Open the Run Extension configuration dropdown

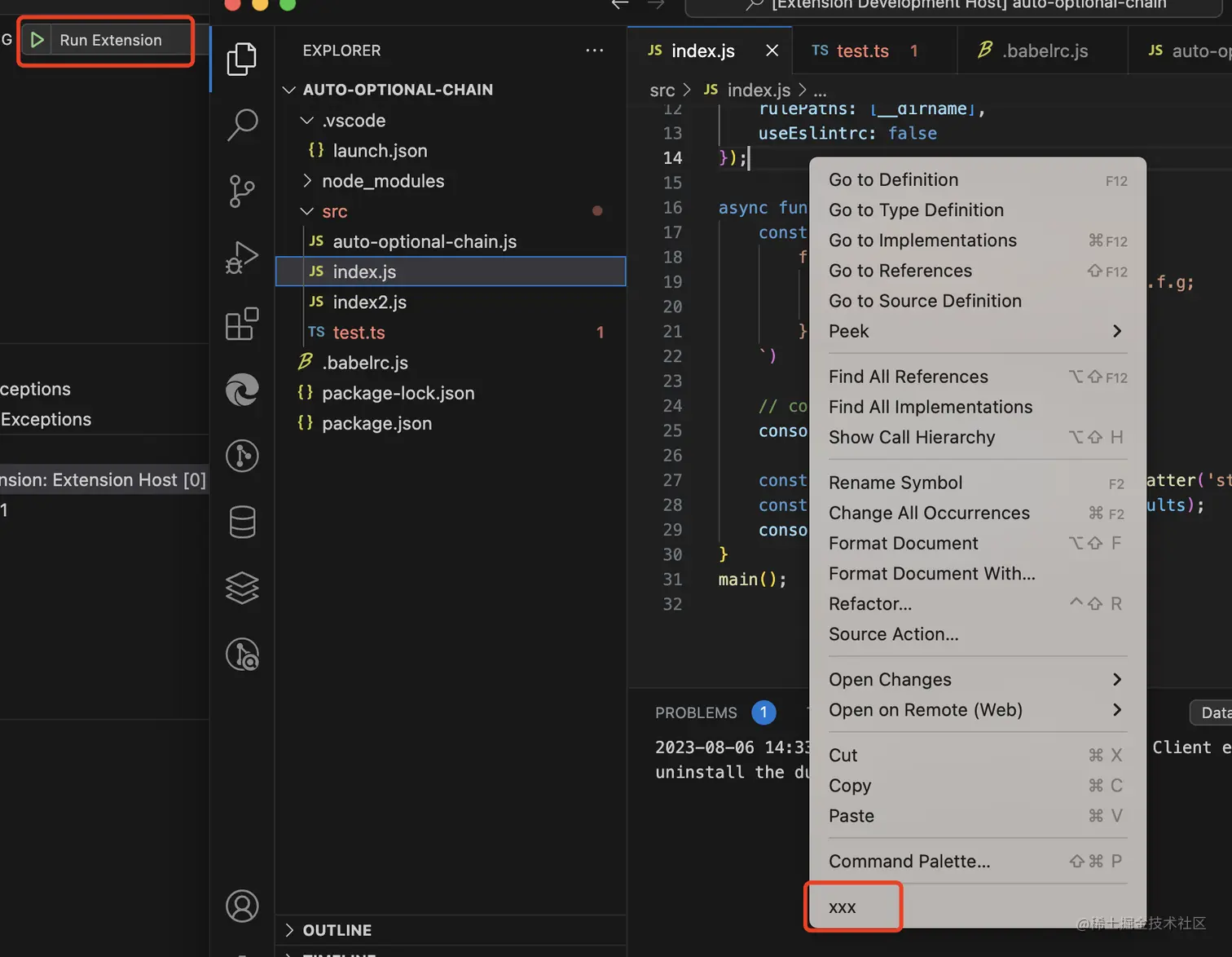click(120, 40)
